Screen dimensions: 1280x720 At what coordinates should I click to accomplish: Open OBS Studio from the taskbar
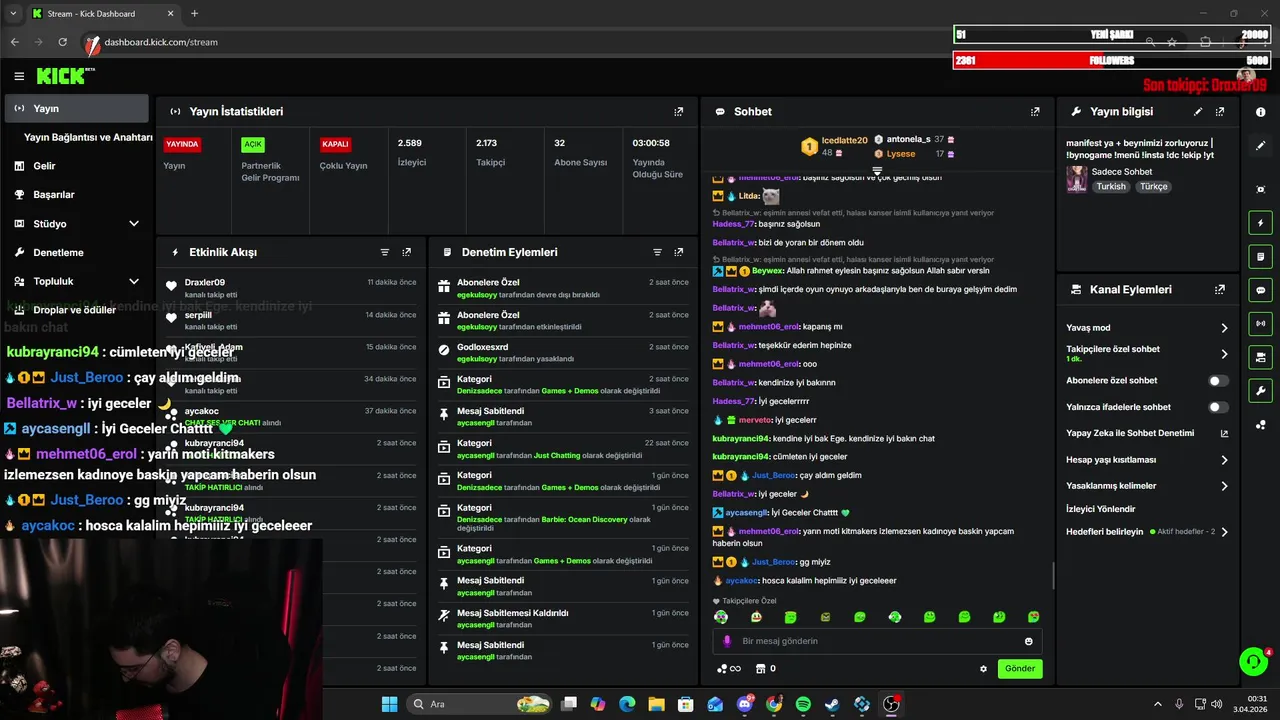[891, 704]
